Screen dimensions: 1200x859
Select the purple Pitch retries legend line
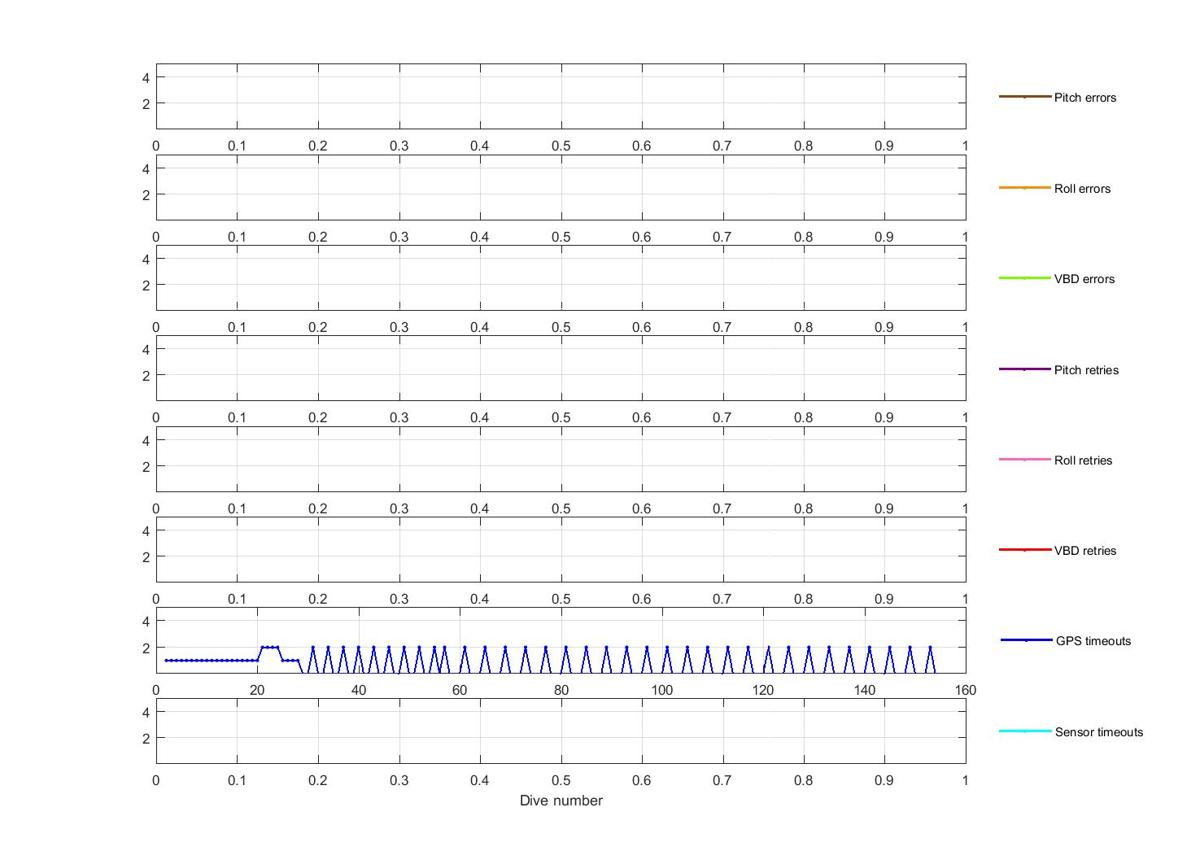pos(1024,370)
